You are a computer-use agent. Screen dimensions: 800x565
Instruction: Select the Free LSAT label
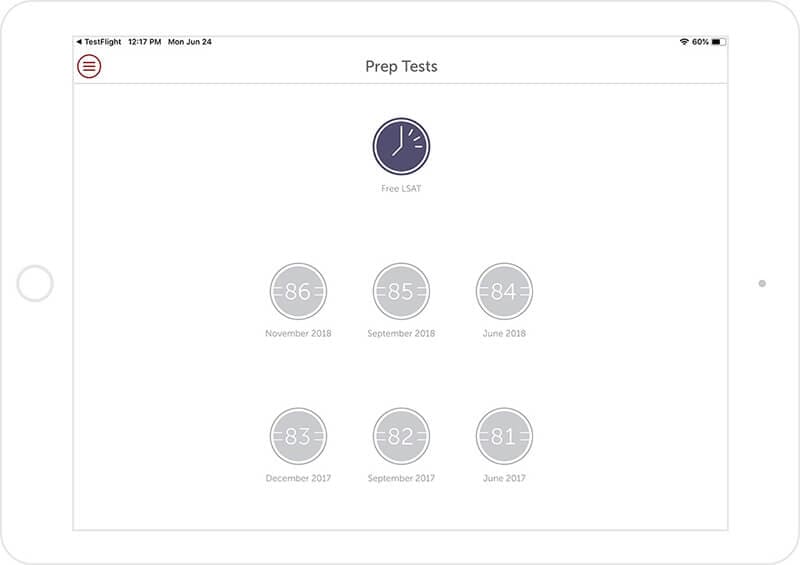pos(401,188)
